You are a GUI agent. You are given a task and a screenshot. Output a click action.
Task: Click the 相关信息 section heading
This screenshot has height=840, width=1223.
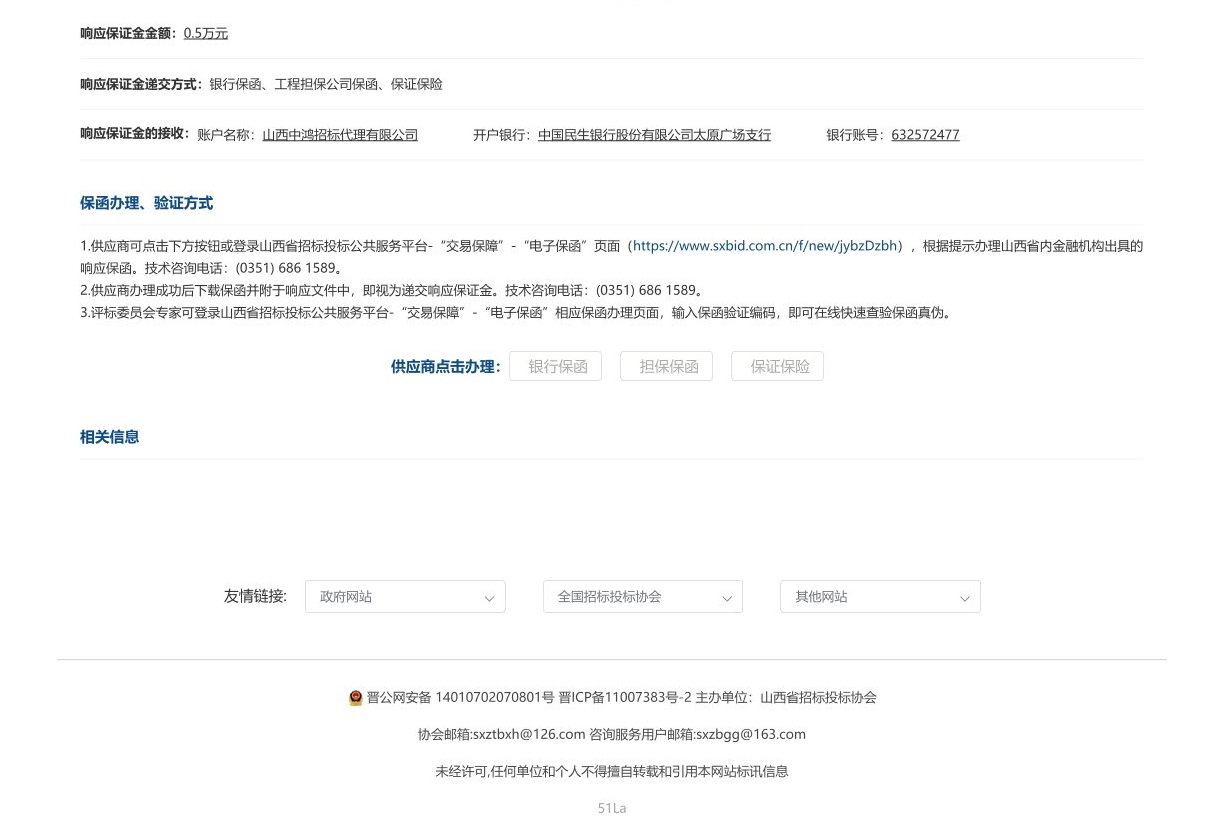(109, 437)
